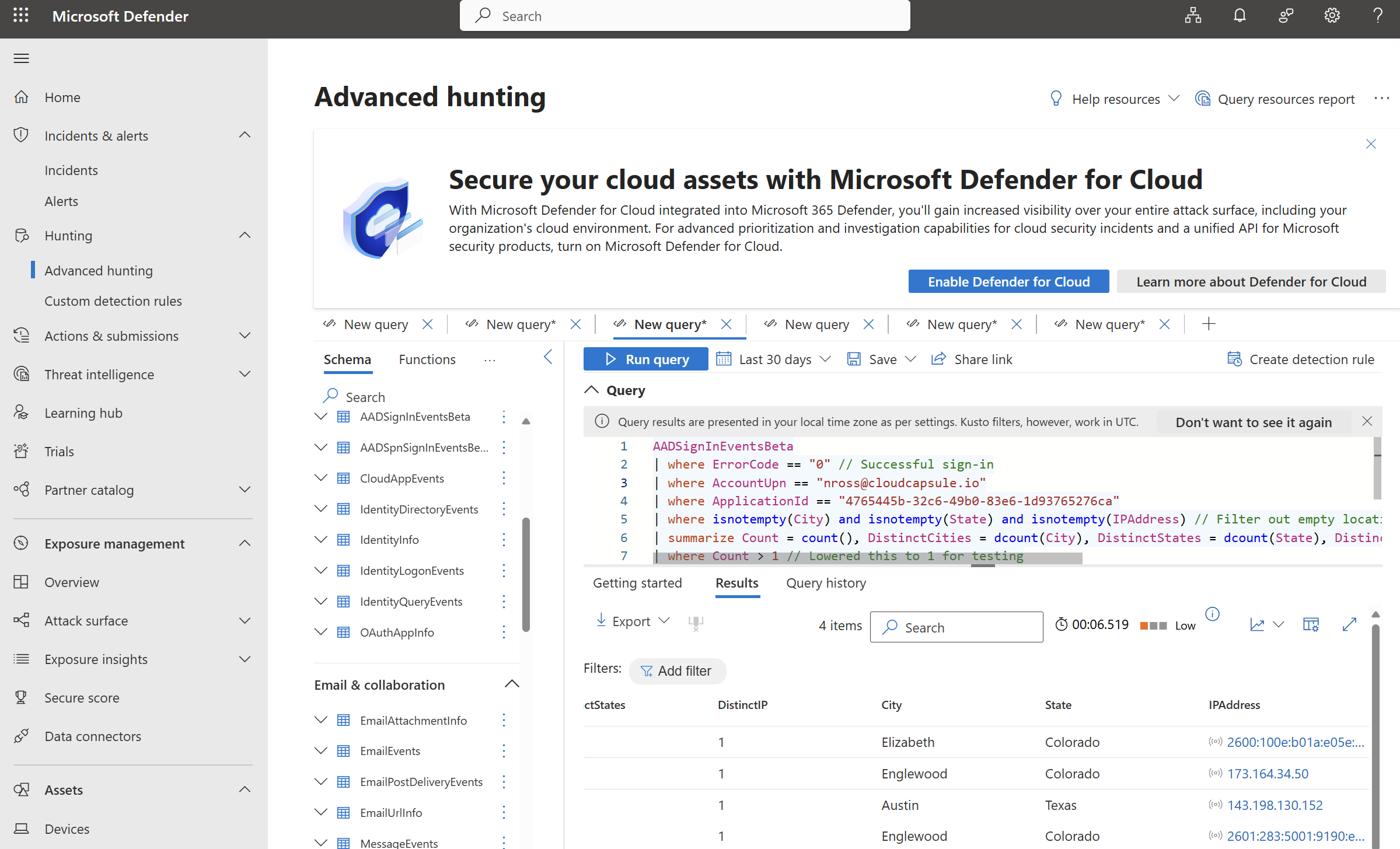Open more options for OAuthAppInfo table

click(x=504, y=633)
